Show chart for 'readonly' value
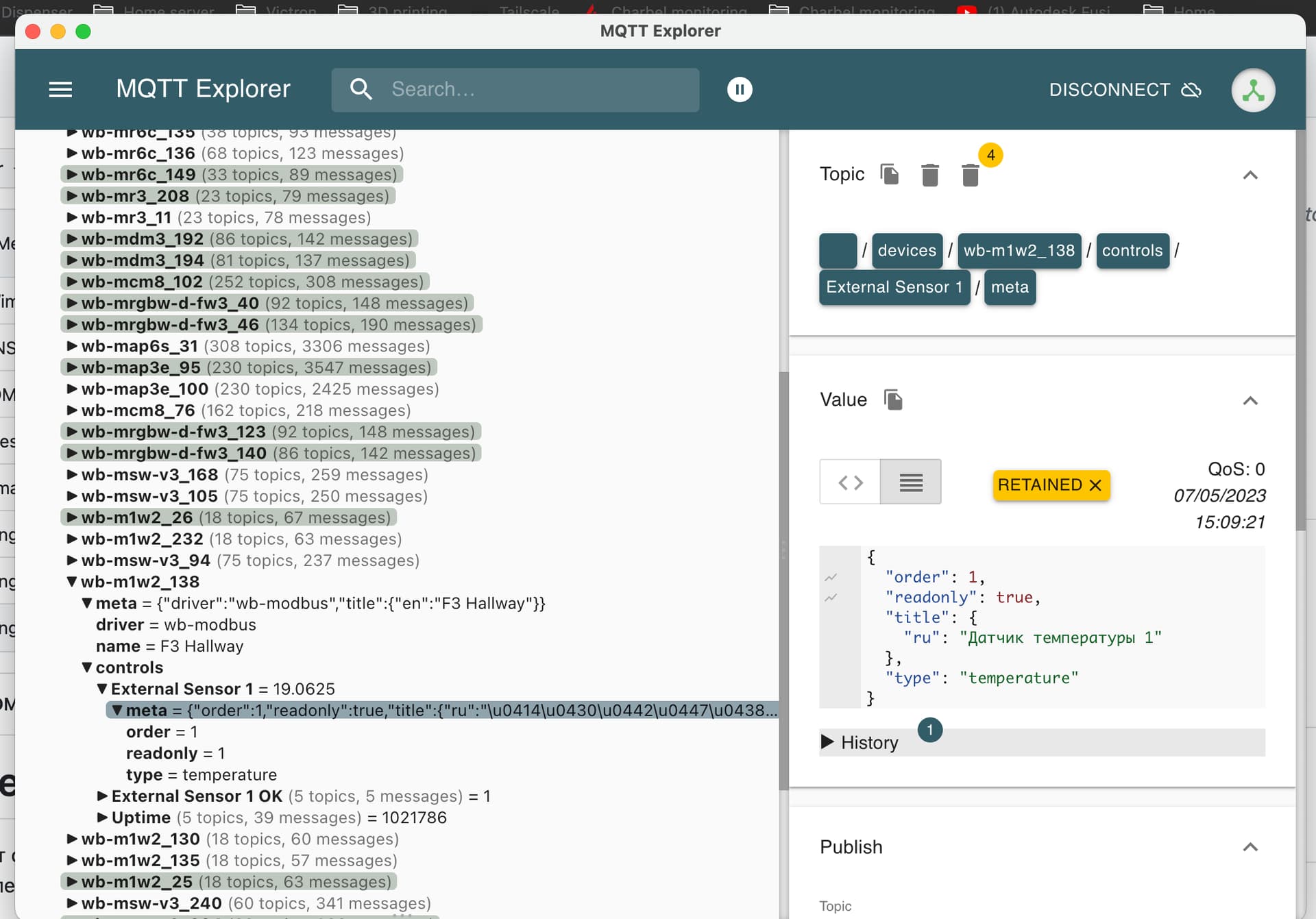The width and height of the screenshot is (1316, 919). (x=831, y=598)
